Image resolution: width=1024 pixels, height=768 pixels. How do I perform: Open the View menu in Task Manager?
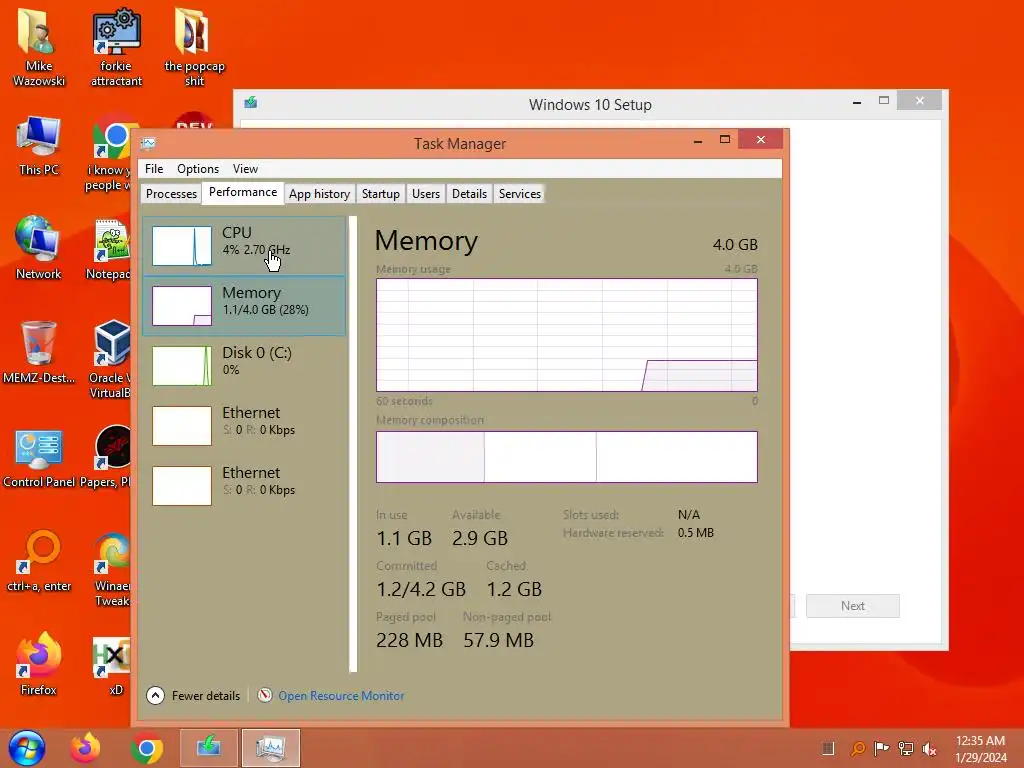246,168
